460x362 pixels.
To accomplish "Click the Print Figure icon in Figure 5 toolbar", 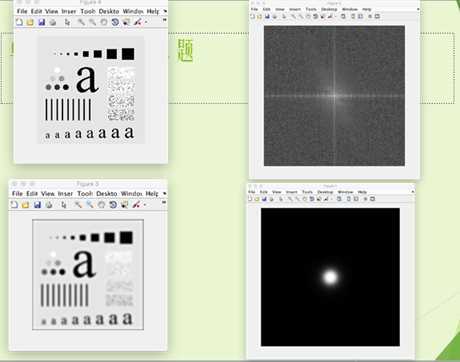I will tap(49, 205).
